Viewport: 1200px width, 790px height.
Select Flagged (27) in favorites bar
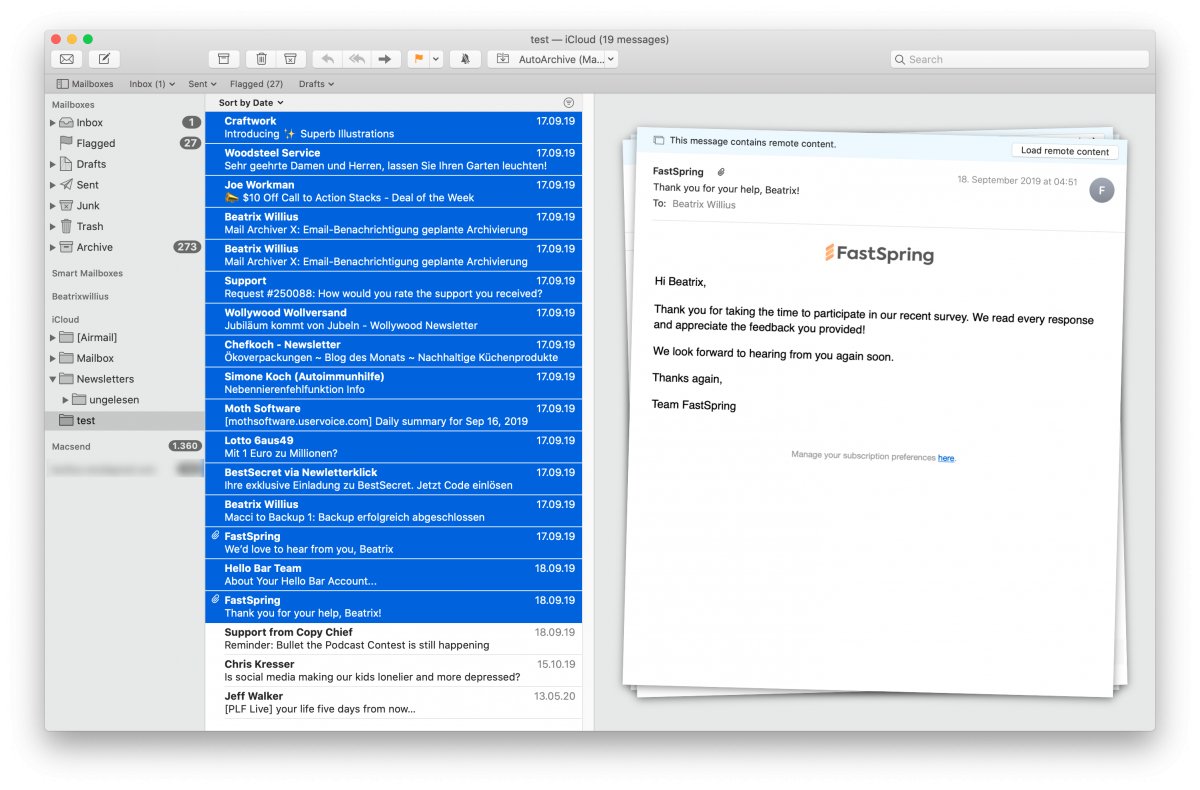[256, 84]
